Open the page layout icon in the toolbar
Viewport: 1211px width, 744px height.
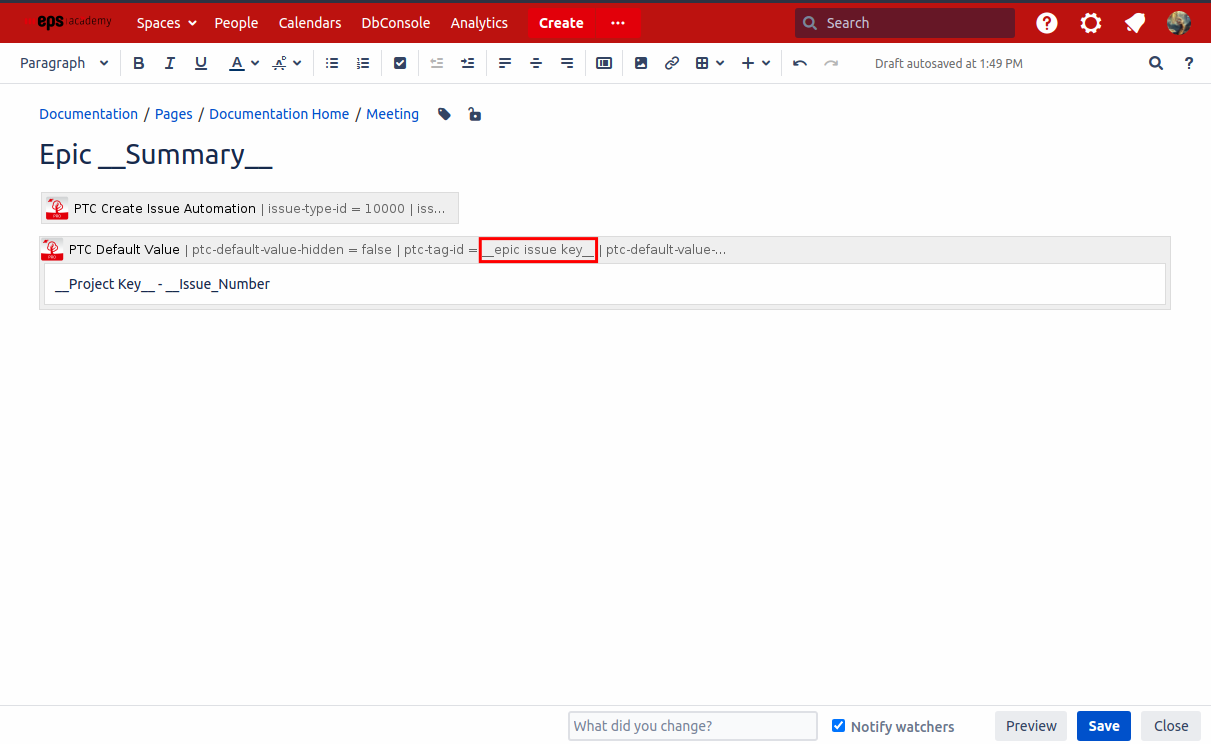[604, 62]
